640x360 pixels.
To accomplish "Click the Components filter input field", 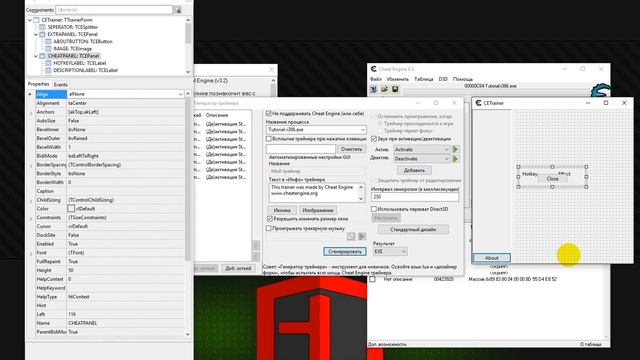I will click(x=114, y=10).
